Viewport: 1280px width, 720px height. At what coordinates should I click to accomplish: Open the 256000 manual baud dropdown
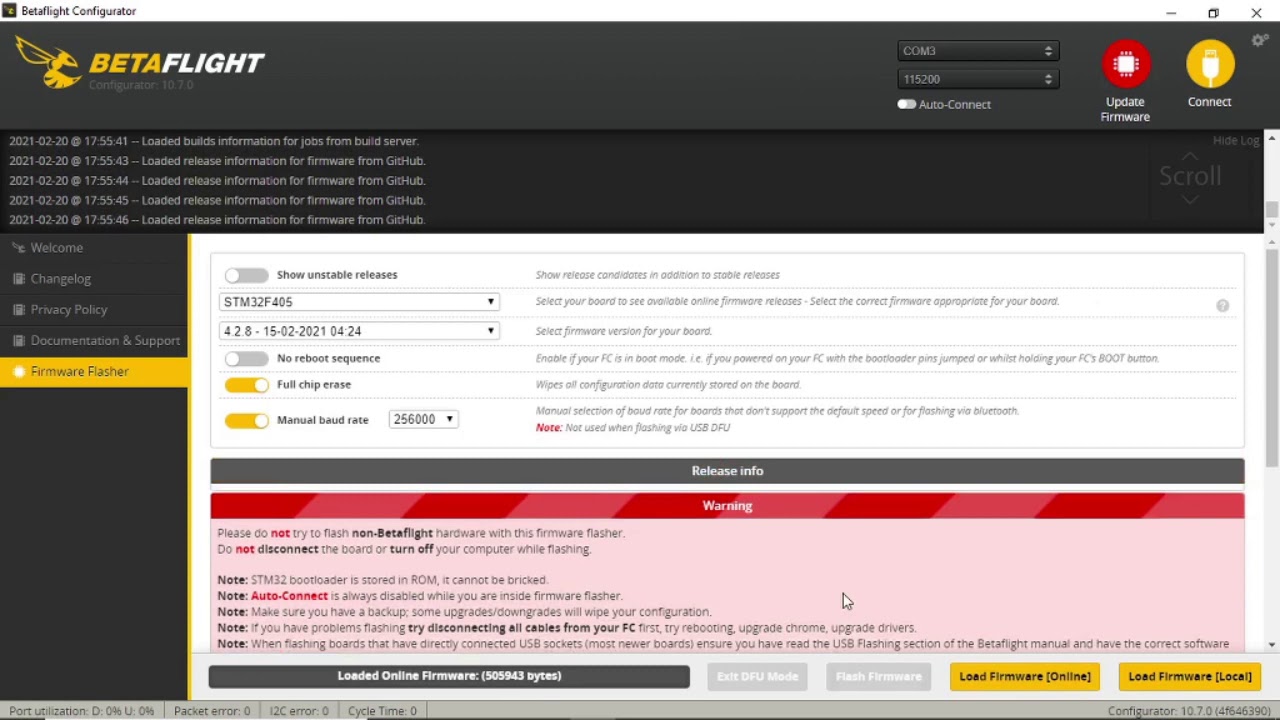point(423,420)
